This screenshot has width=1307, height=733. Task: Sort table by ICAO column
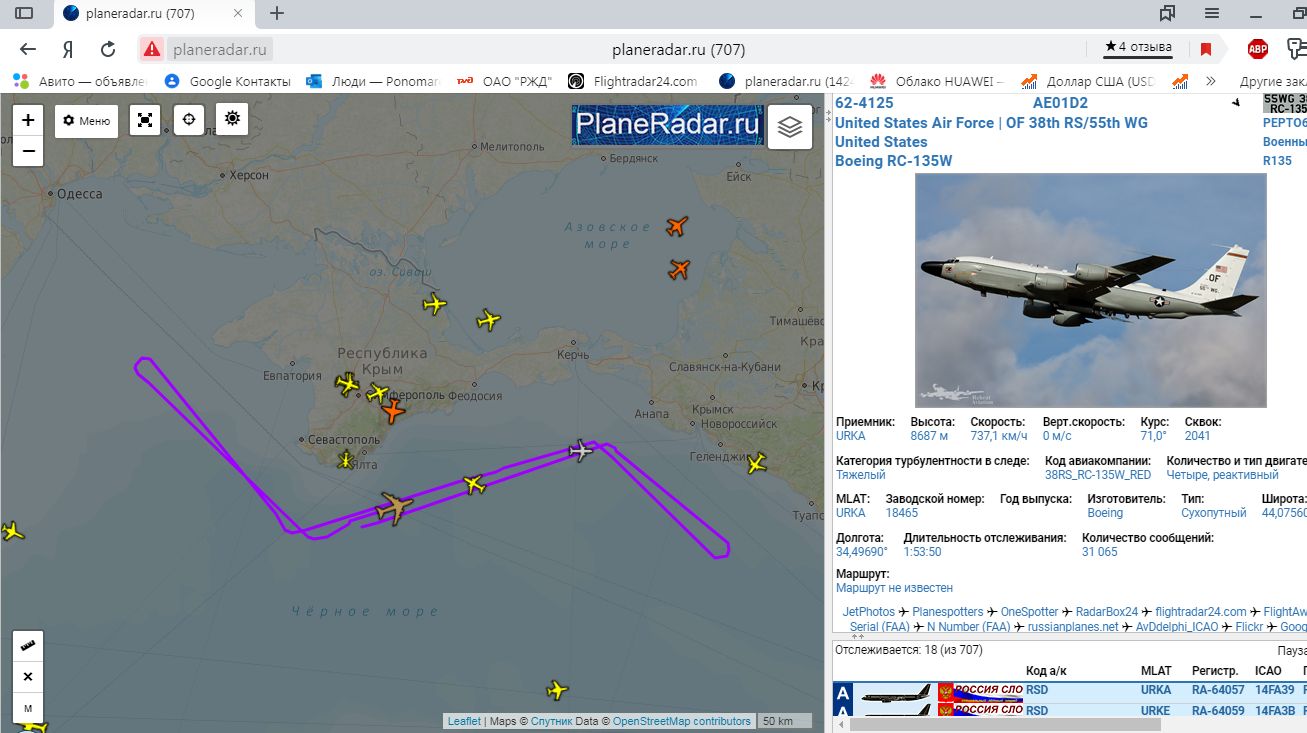1268,671
